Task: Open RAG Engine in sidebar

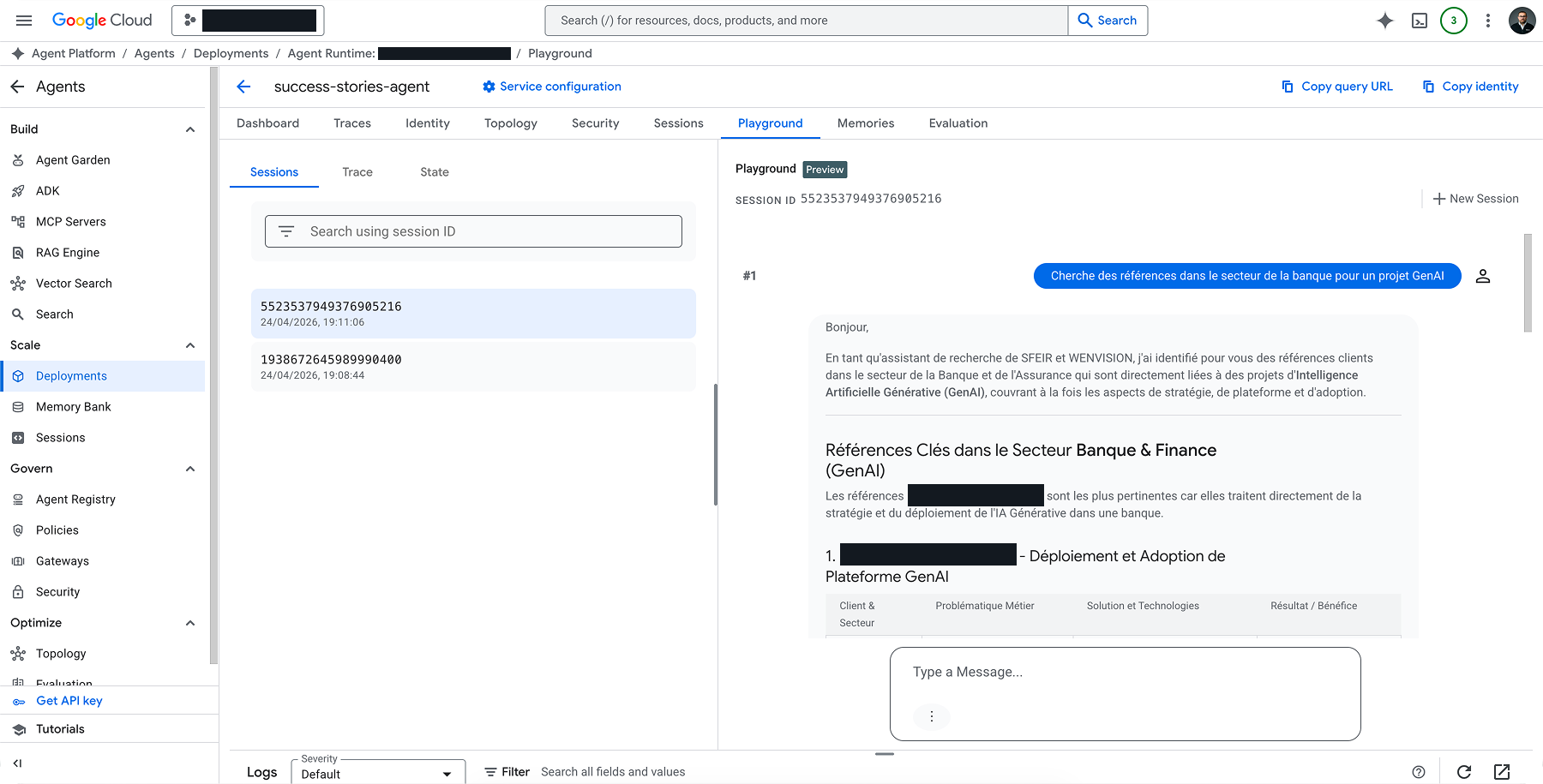Action: tap(68, 253)
